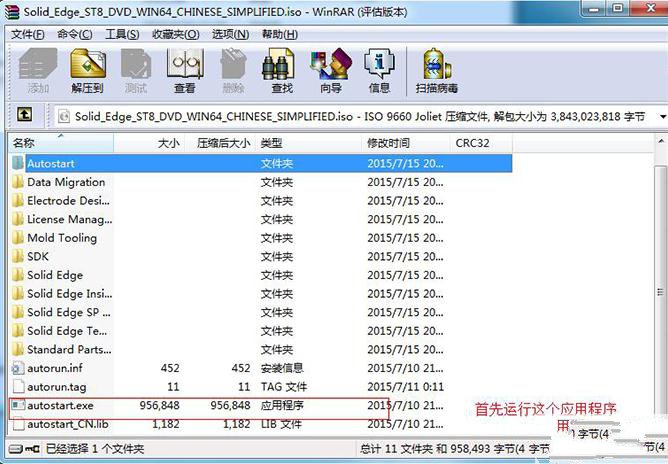The height and width of the screenshot is (464, 668).
Task: Select the Solid Edge Te... folder row
Action: pos(261,331)
